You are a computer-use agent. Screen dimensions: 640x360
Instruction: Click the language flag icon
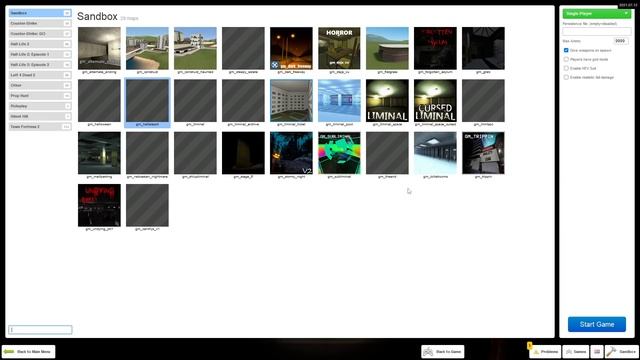pyautogui.click(x=597, y=351)
